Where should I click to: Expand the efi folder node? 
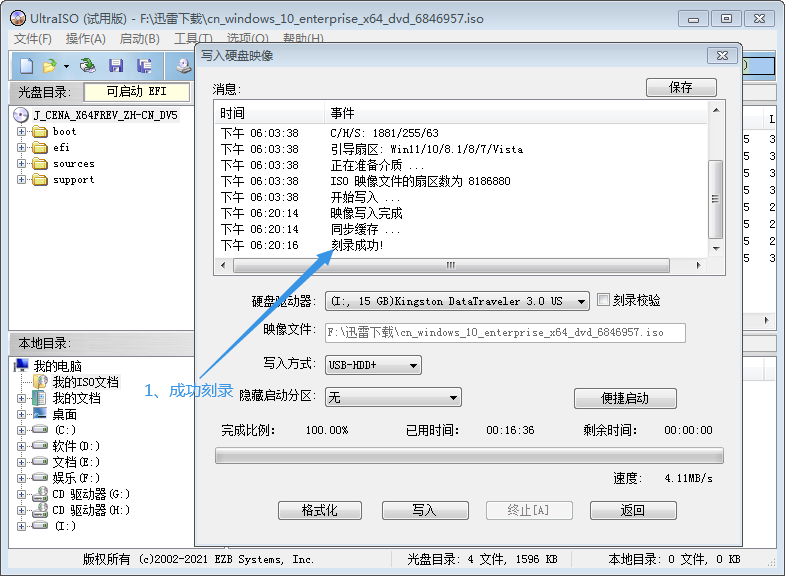click(x=21, y=148)
